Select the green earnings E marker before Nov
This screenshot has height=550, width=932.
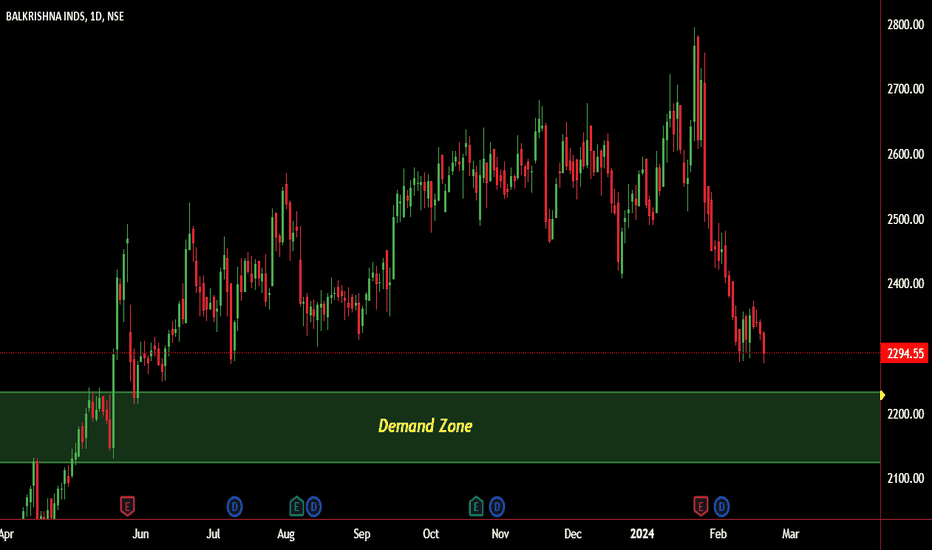coord(476,506)
